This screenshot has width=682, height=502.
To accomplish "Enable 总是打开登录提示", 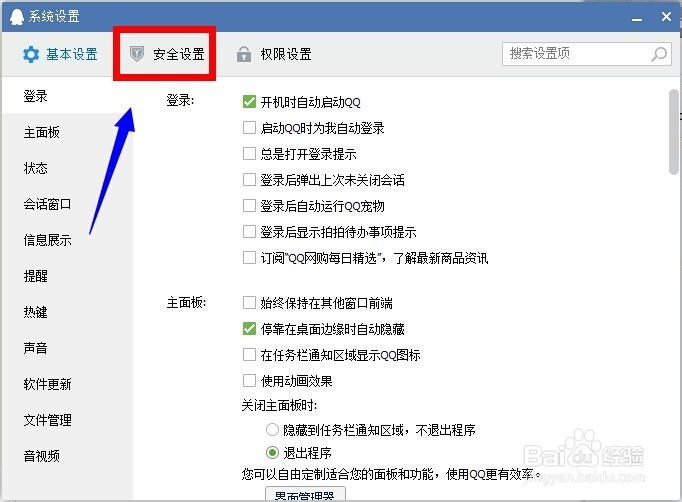I will point(249,154).
